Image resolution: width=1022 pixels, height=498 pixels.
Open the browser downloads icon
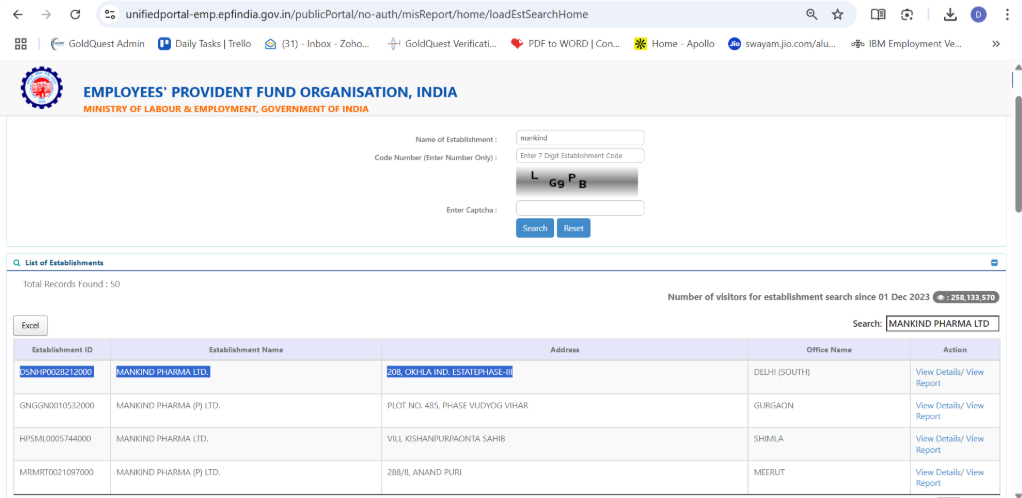(x=950, y=15)
